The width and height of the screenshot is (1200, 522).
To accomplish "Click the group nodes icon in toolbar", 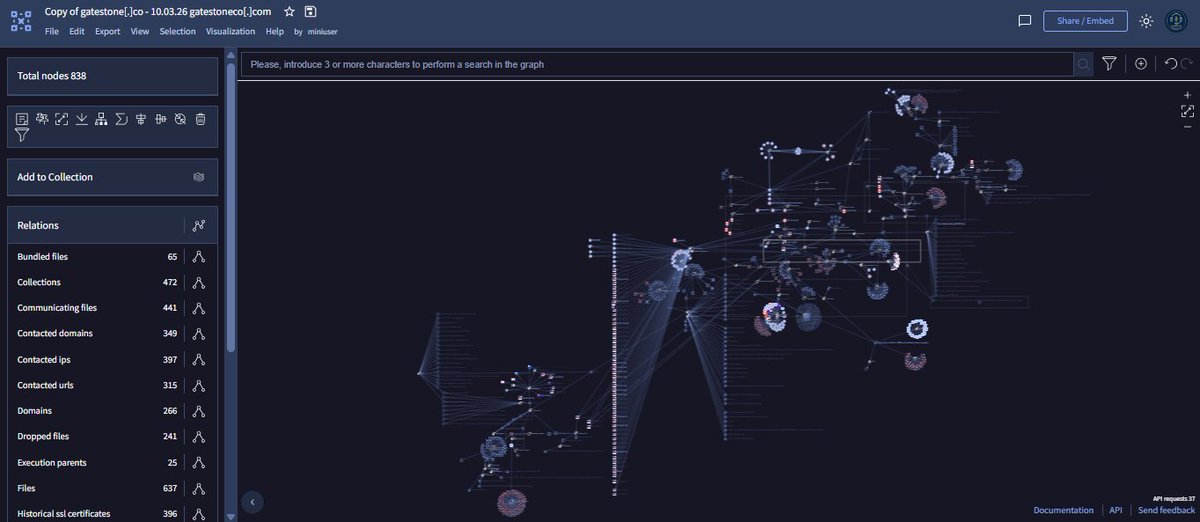I will (x=42, y=119).
